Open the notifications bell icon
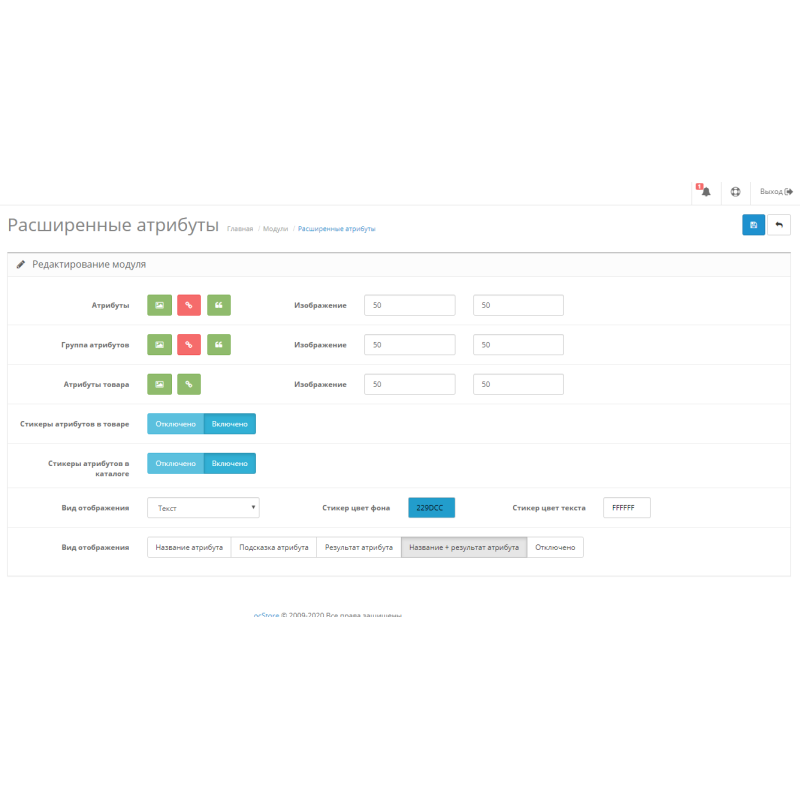Viewport: 800px width, 800px height. [704, 191]
